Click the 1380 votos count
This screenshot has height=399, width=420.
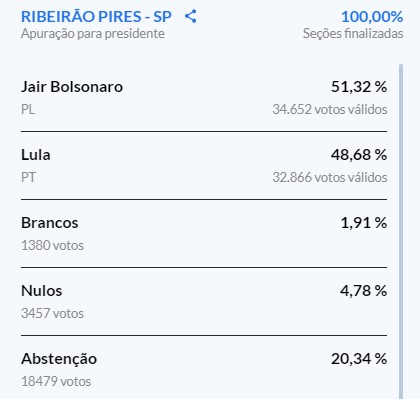click(x=52, y=245)
